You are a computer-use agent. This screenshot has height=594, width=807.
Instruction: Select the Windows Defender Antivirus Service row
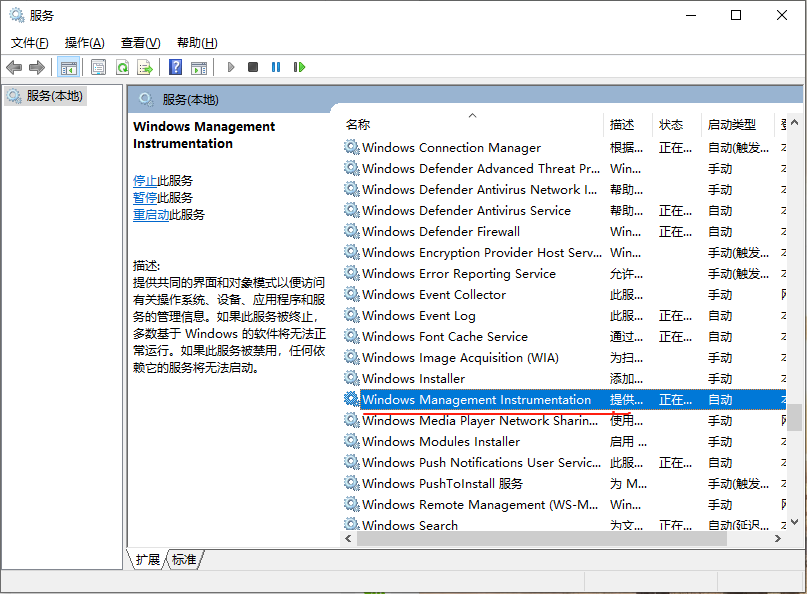[564, 211]
